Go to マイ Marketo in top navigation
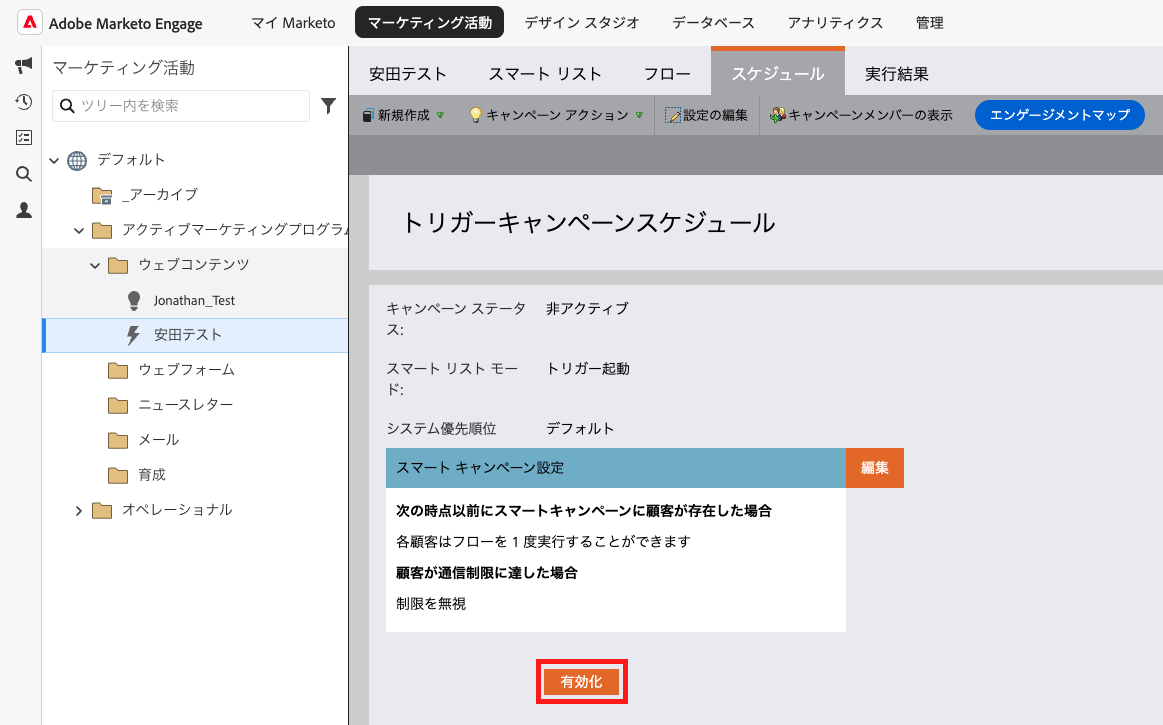The height and width of the screenshot is (725, 1163). tap(293, 23)
